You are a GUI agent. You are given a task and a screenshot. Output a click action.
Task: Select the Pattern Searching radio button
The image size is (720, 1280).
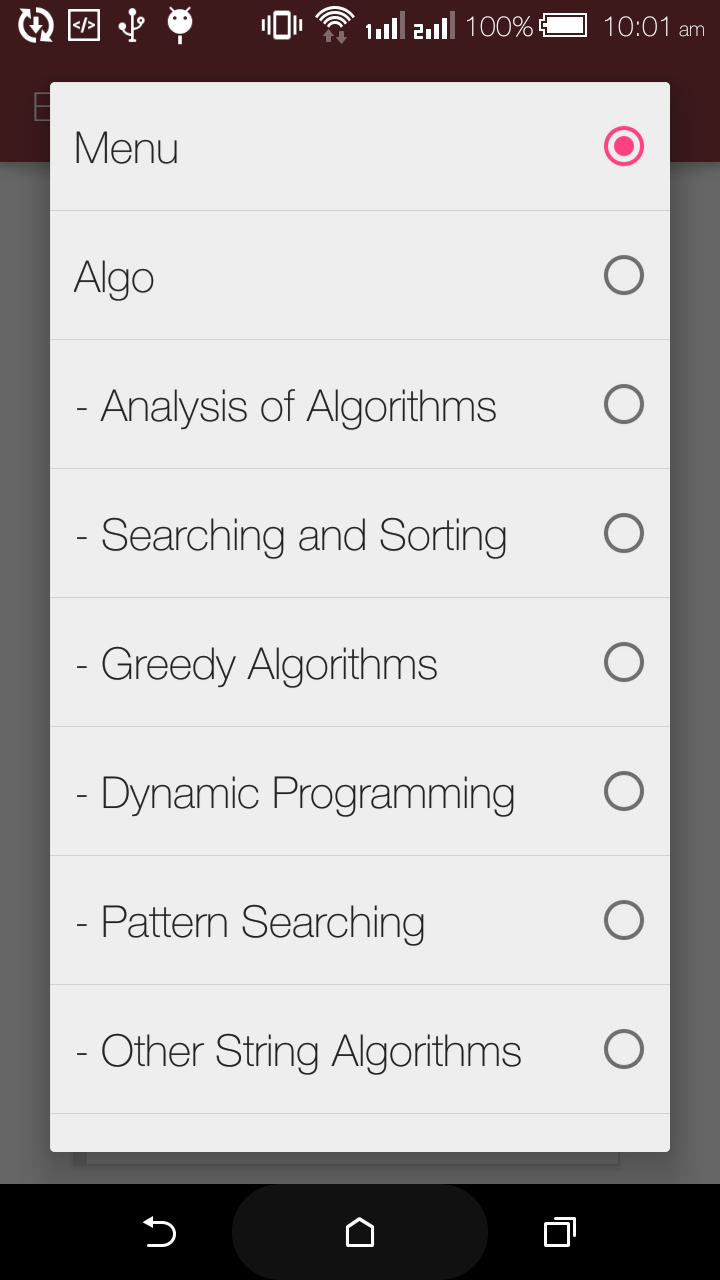(x=623, y=920)
